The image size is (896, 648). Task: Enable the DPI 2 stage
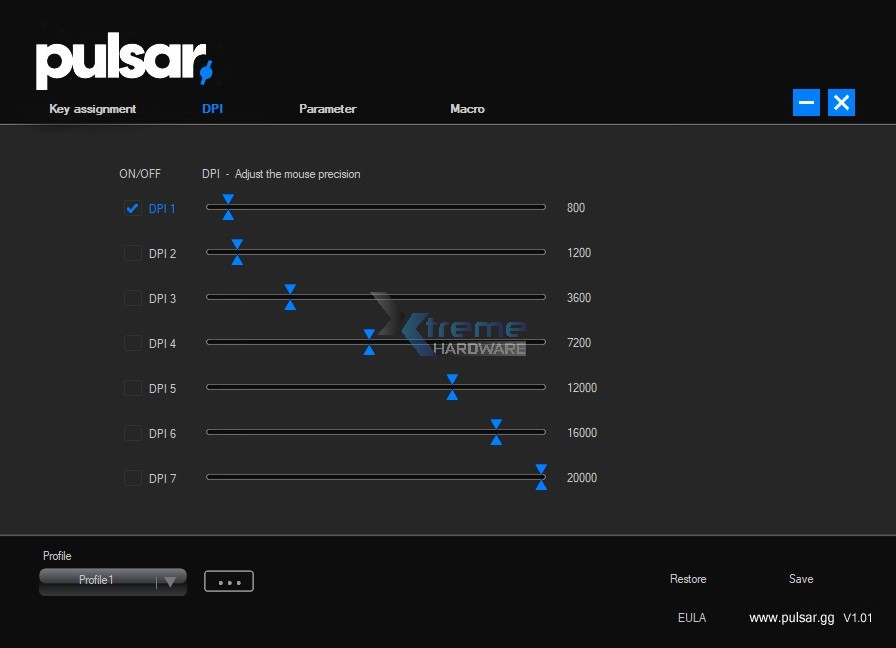(132, 253)
